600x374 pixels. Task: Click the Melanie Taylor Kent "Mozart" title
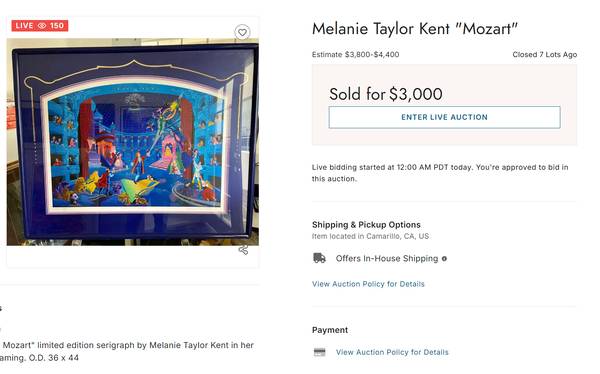[x=415, y=29]
